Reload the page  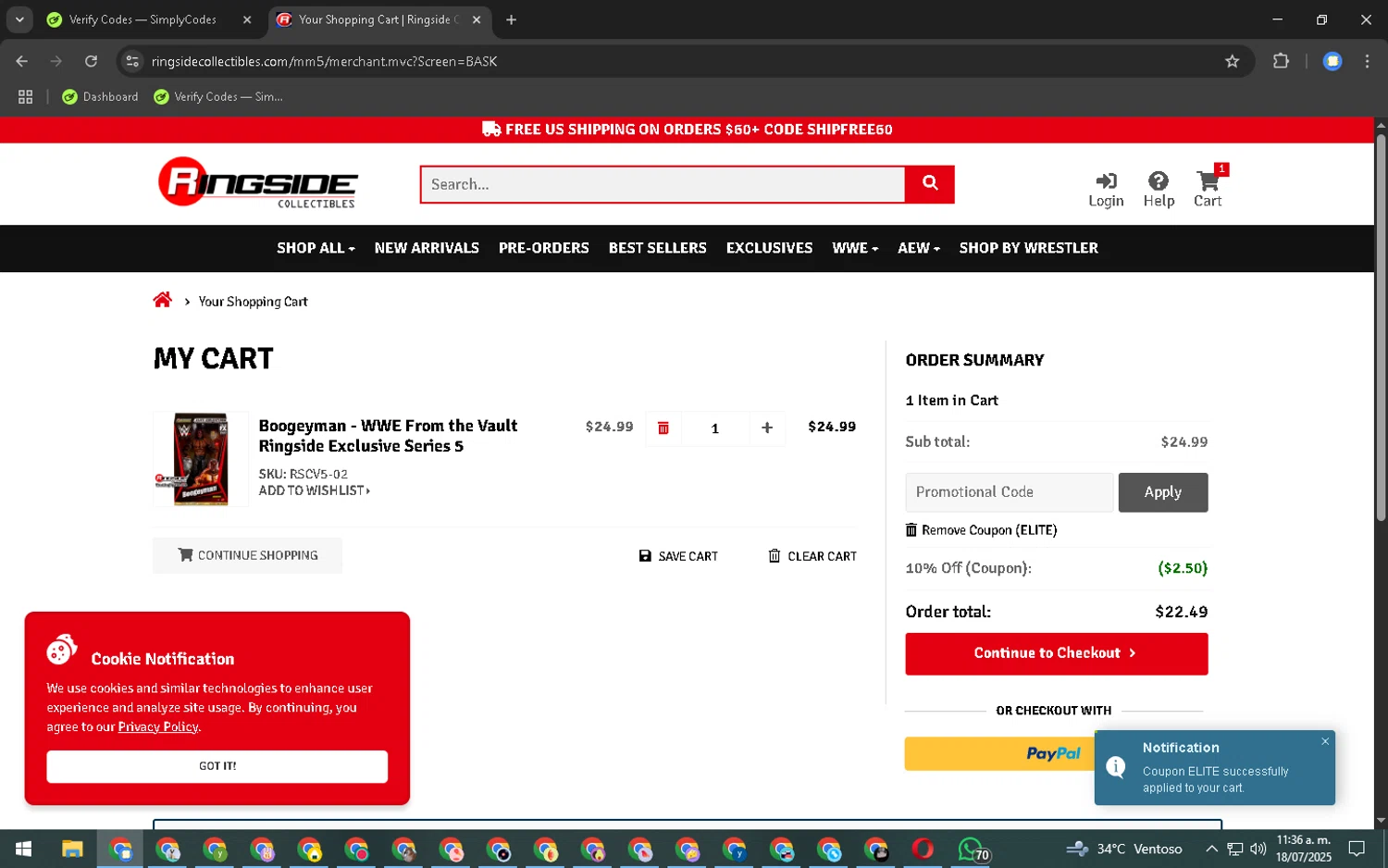(x=91, y=61)
